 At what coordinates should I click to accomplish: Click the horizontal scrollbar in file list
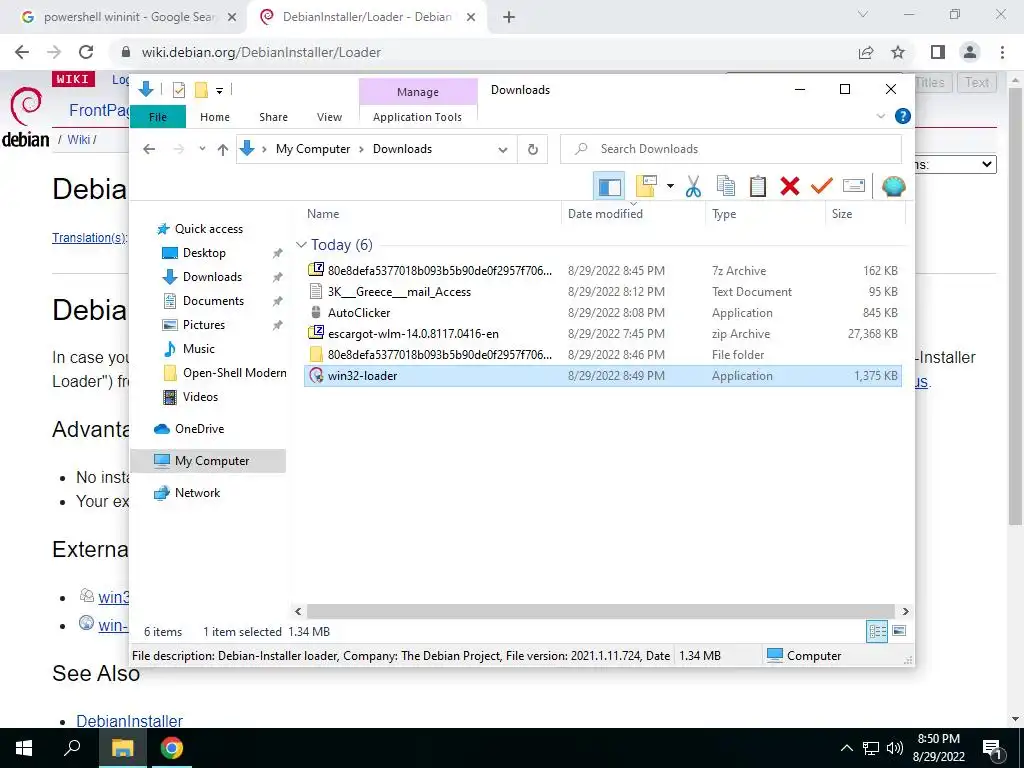pyautogui.click(x=600, y=612)
